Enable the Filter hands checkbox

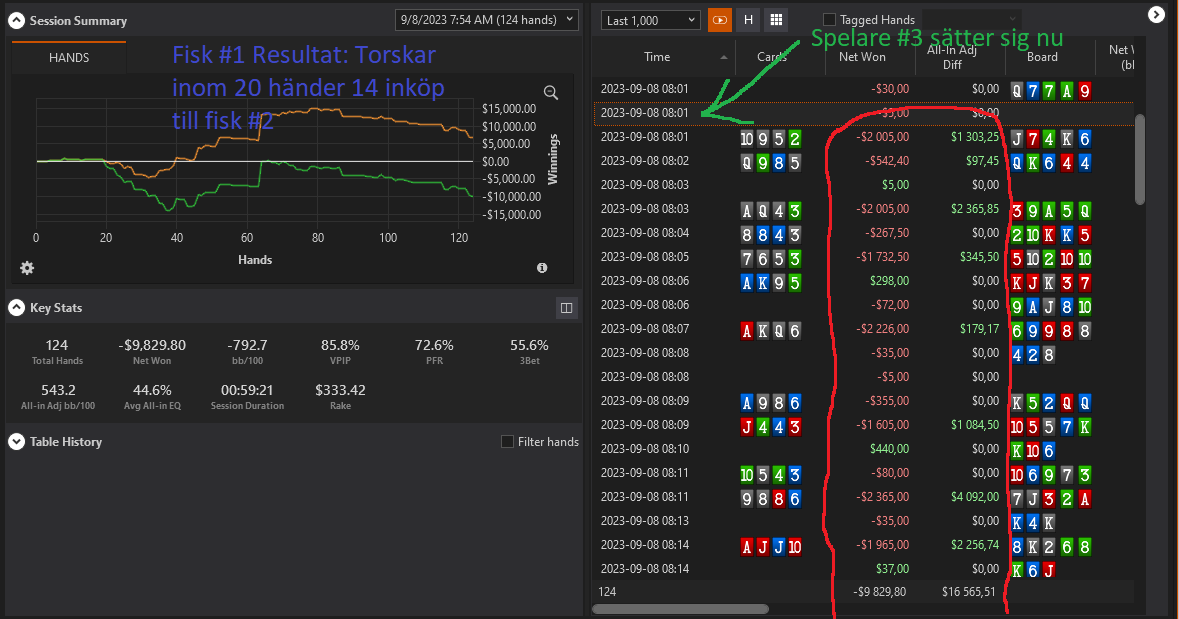[508, 441]
